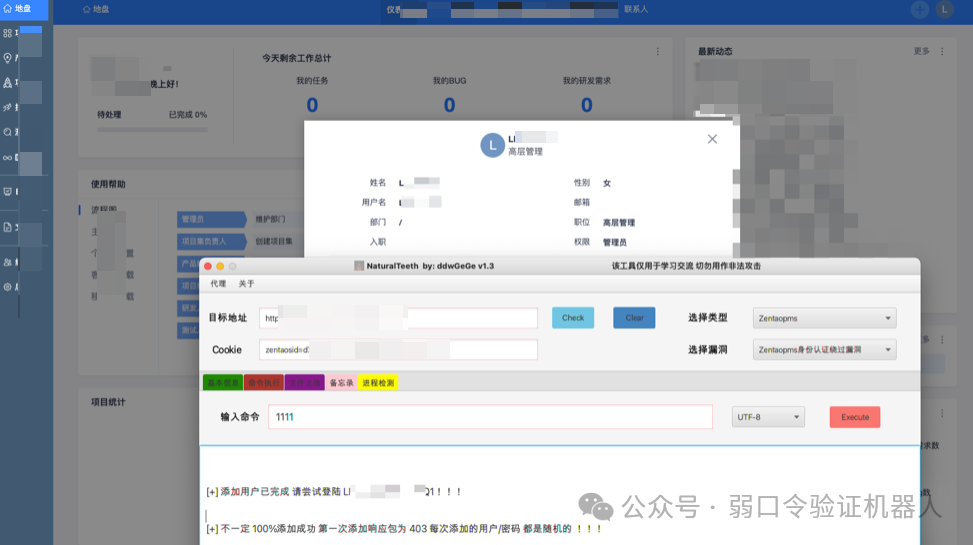
Task: Click the Check button
Action: click(573, 318)
